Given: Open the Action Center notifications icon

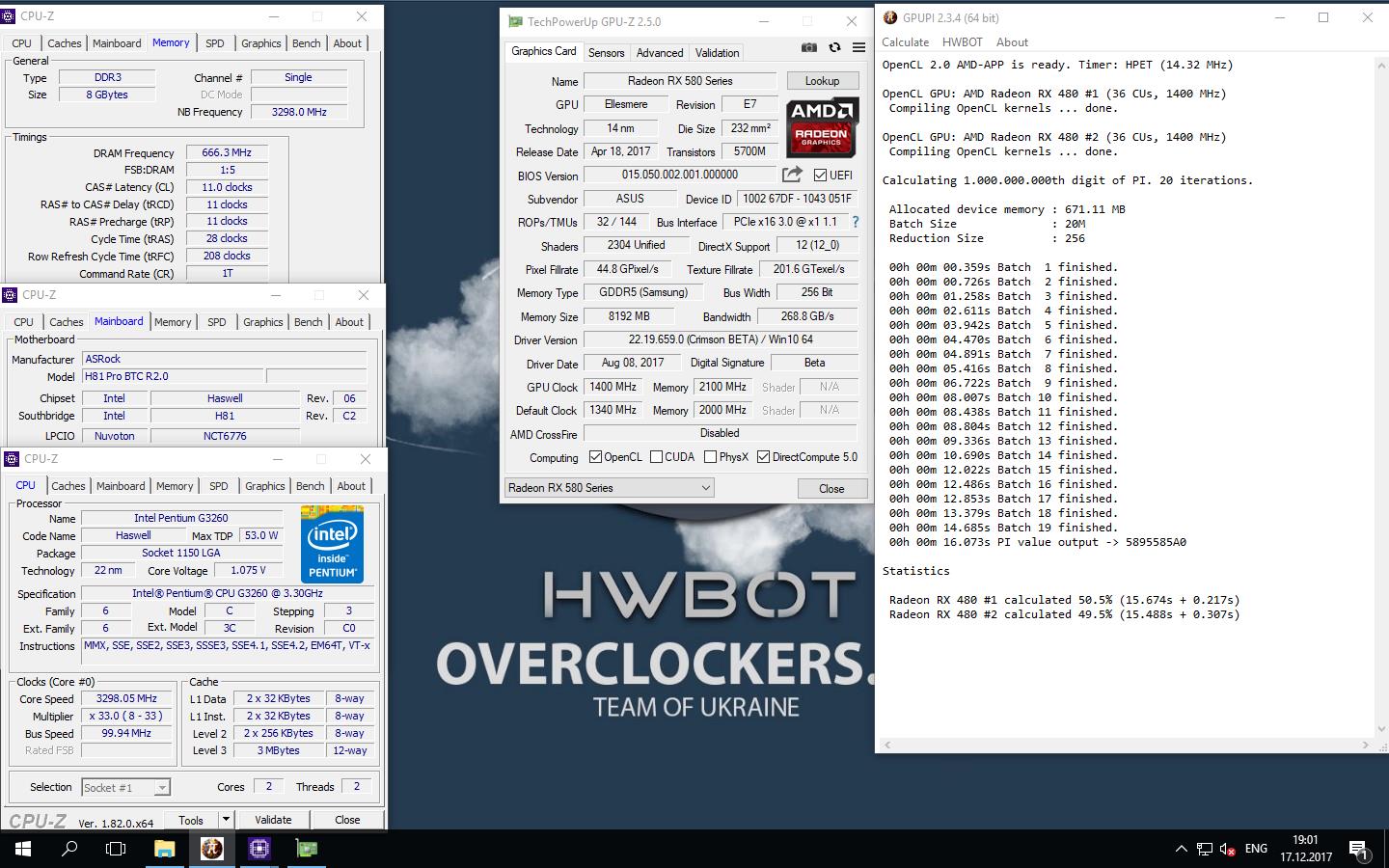Looking at the screenshot, I should tap(1358, 850).
